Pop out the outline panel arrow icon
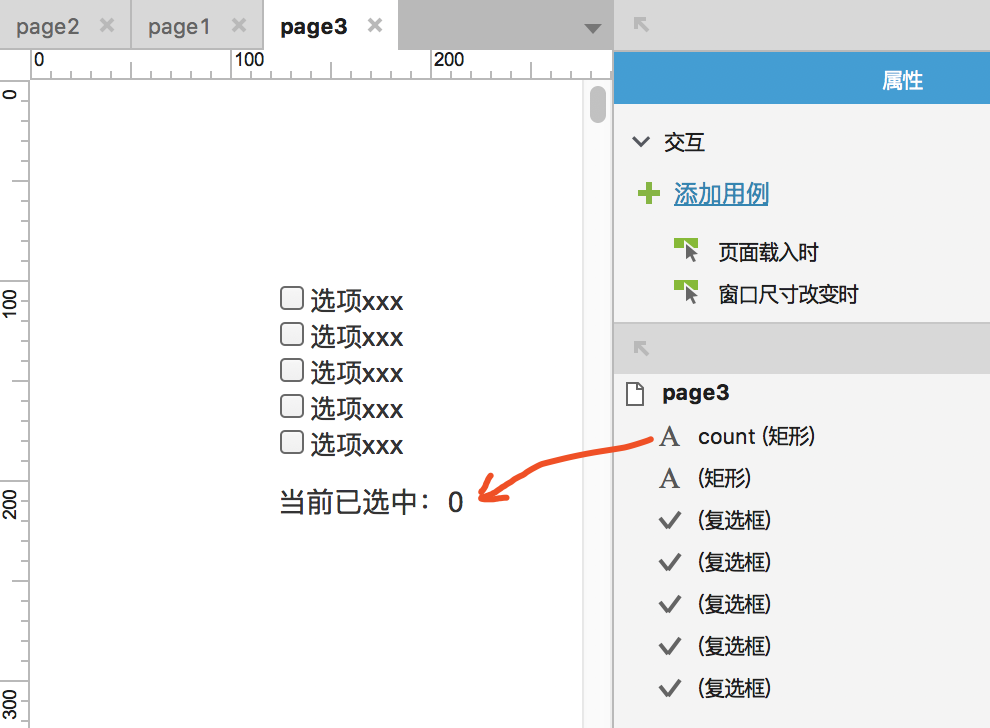 coord(641,348)
